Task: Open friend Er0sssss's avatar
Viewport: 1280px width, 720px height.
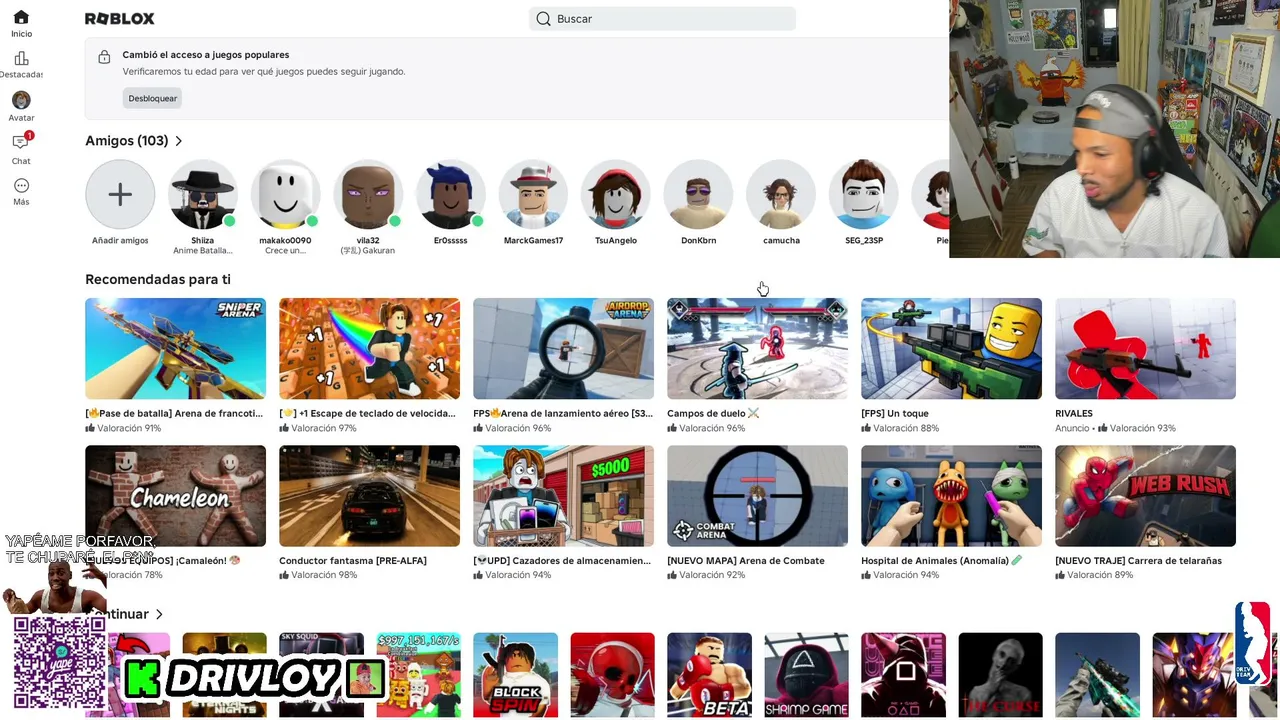Action: tap(451, 194)
